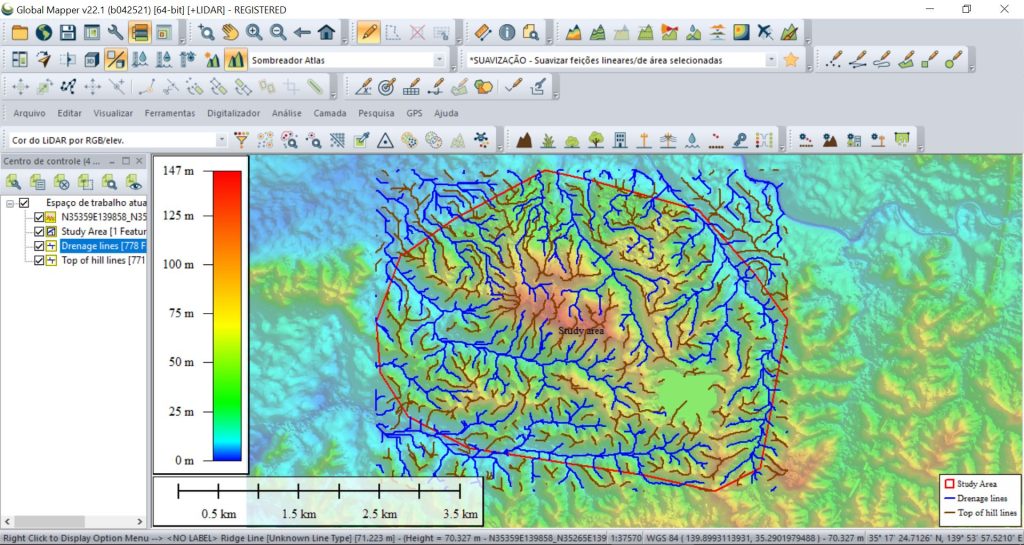Click the star favorites icon
This screenshot has height=545, width=1024.
[x=791, y=60]
